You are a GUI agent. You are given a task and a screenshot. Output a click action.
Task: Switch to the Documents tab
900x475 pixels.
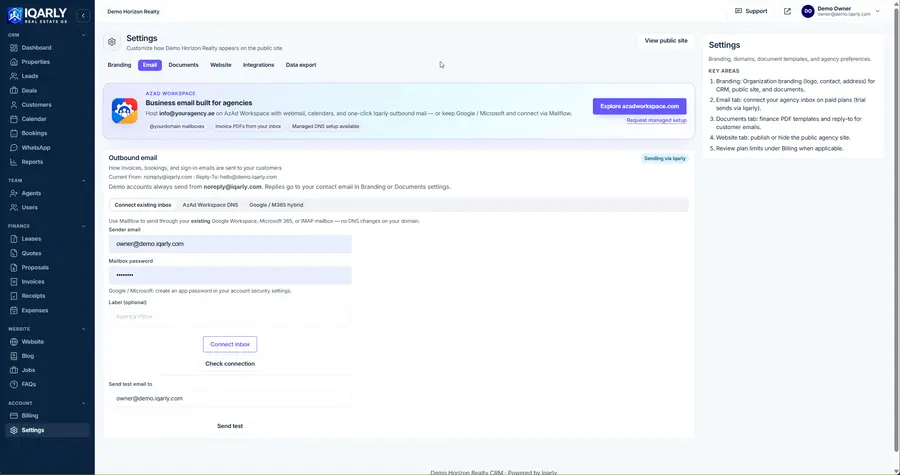[x=184, y=65]
